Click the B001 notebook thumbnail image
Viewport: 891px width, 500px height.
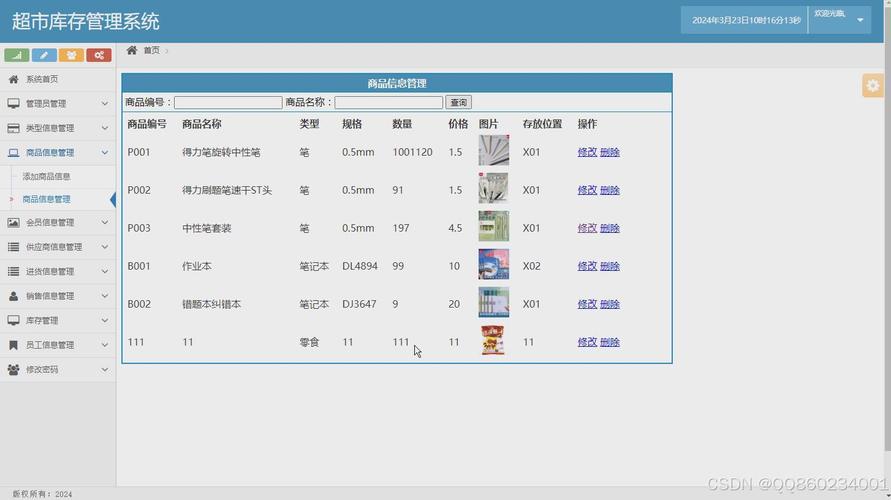coord(494,264)
